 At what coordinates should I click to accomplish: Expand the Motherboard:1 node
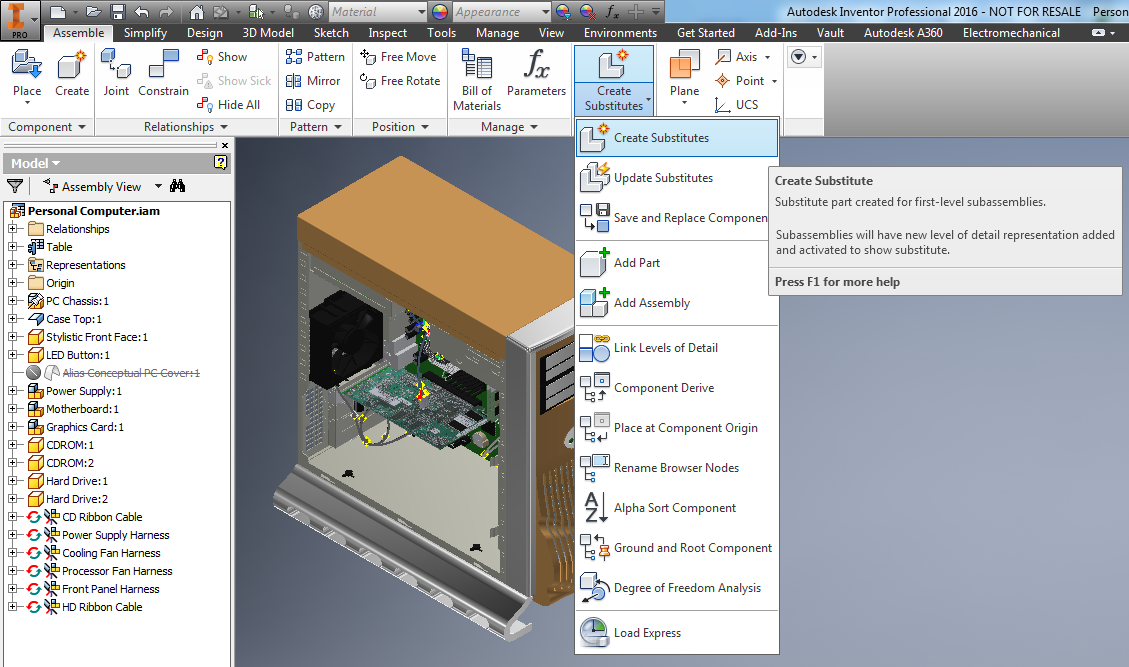[12, 409]
